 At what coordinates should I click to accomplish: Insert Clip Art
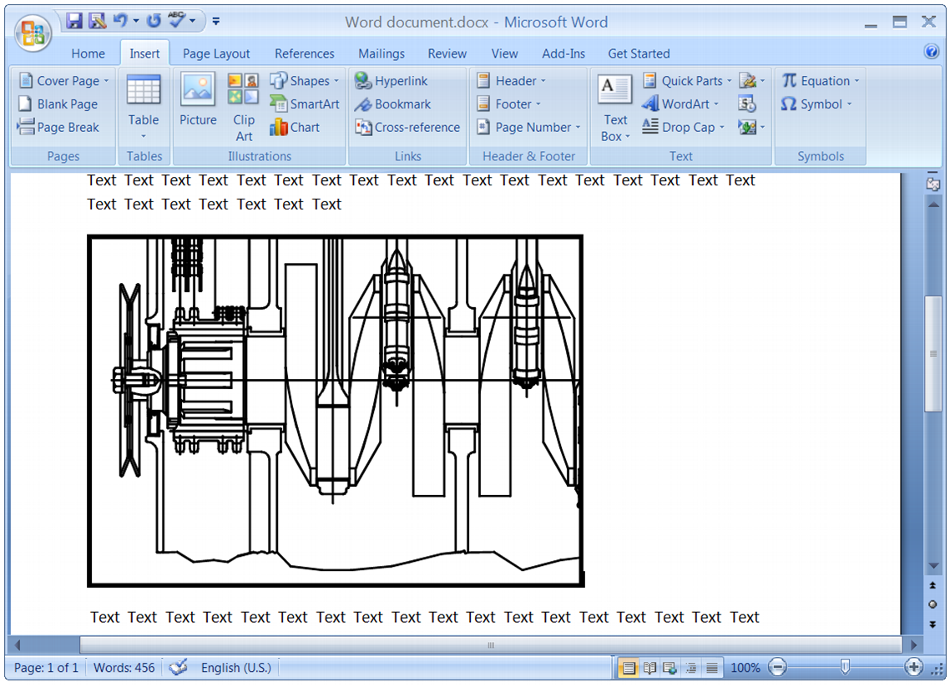tap(243, 103)
